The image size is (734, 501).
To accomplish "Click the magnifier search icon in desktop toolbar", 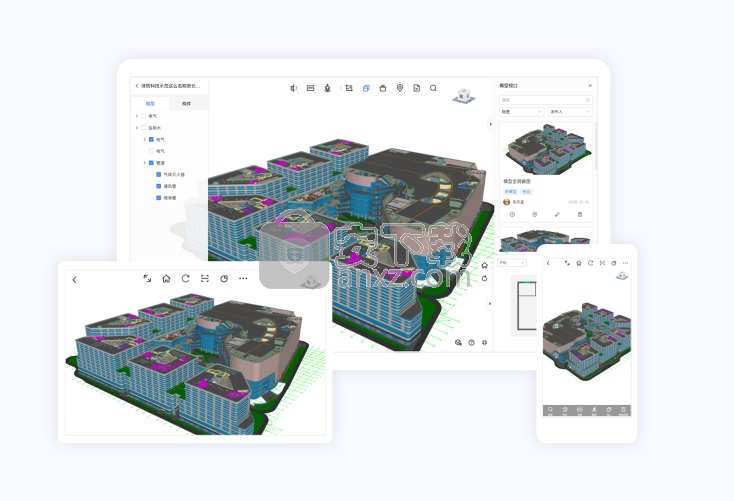I will (433, 88).
